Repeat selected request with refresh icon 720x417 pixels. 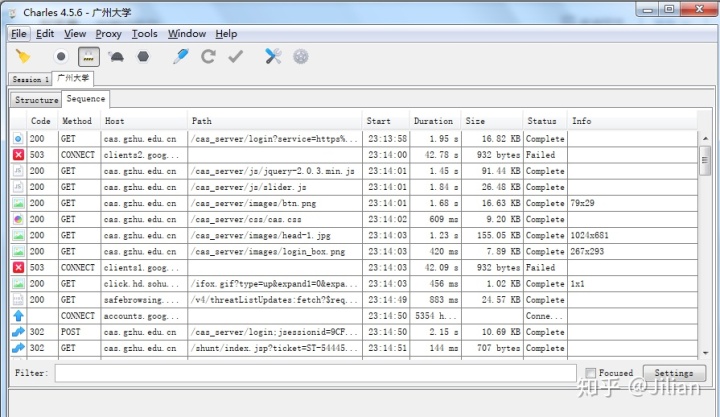click(x=208, y=56)
